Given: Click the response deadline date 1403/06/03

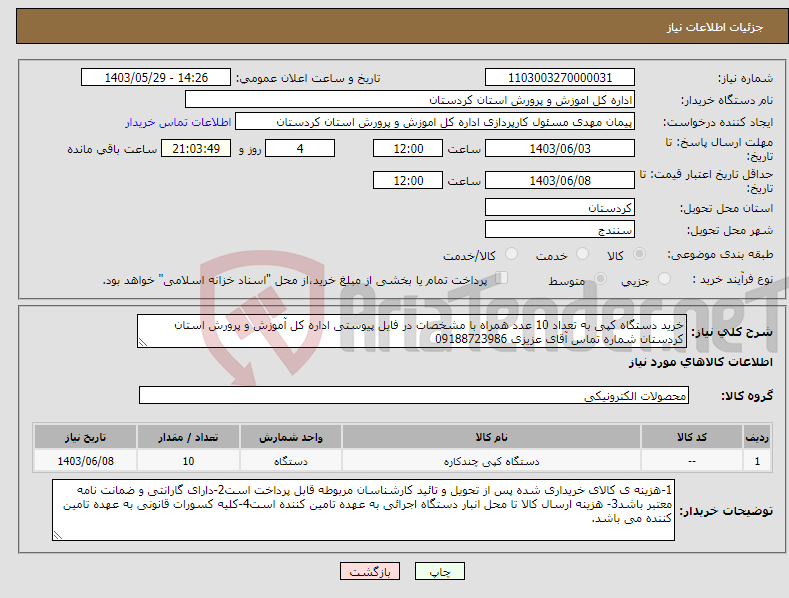Looking at the screenshot, I should click(560, 148).
